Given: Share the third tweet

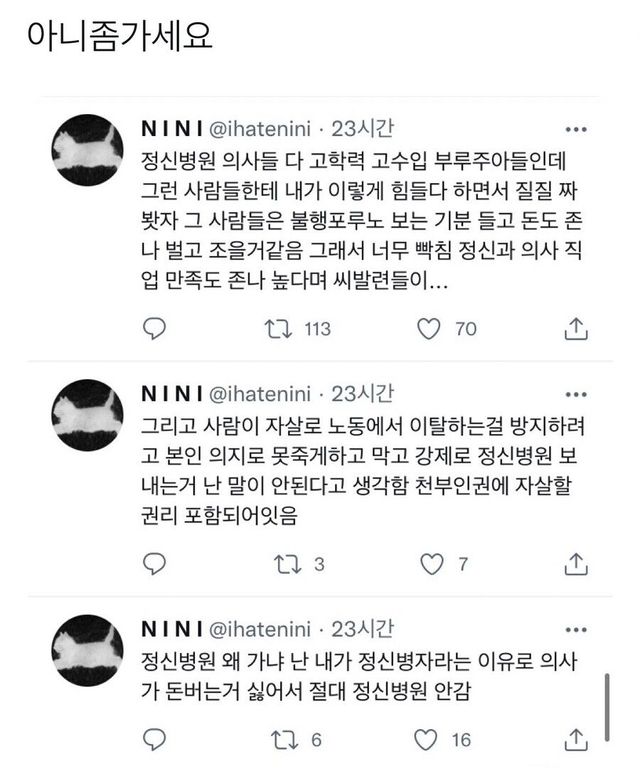Looking at the screenshot, I should pyautogui.click(x=576, y=740).
